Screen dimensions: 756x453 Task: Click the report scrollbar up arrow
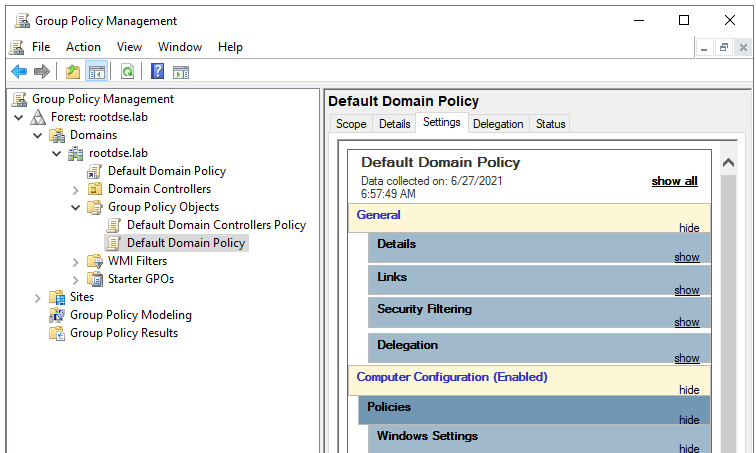[729, 163]
